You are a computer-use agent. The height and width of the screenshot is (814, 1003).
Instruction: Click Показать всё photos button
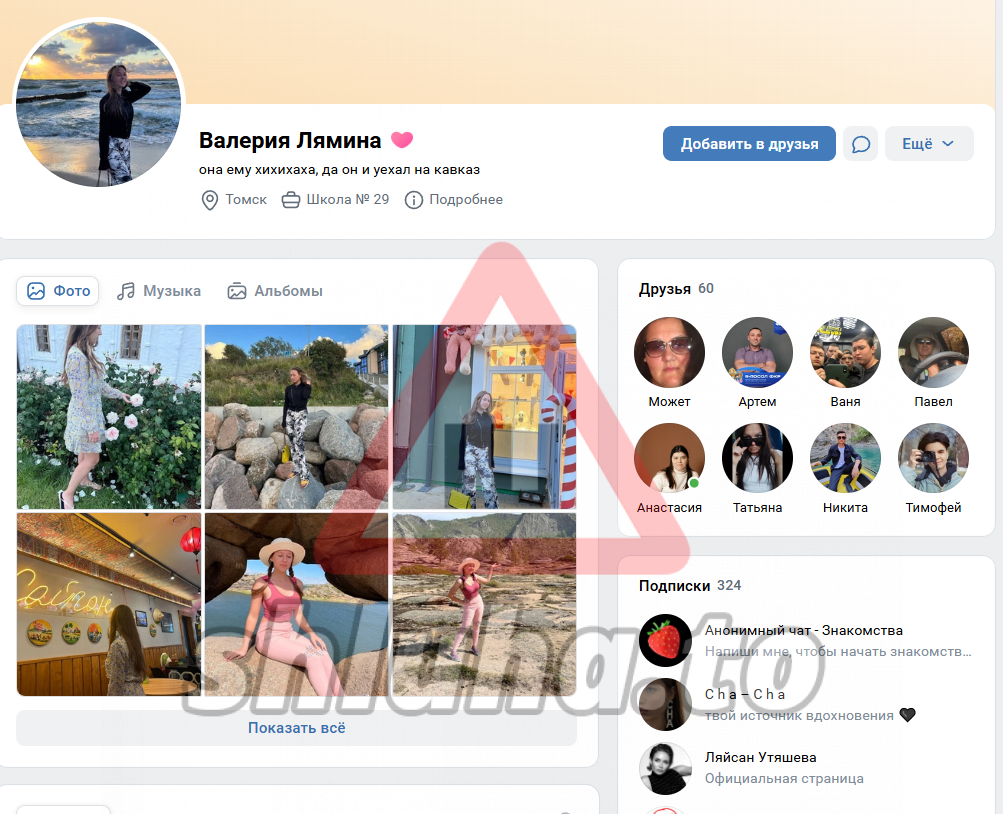point(296,728)
